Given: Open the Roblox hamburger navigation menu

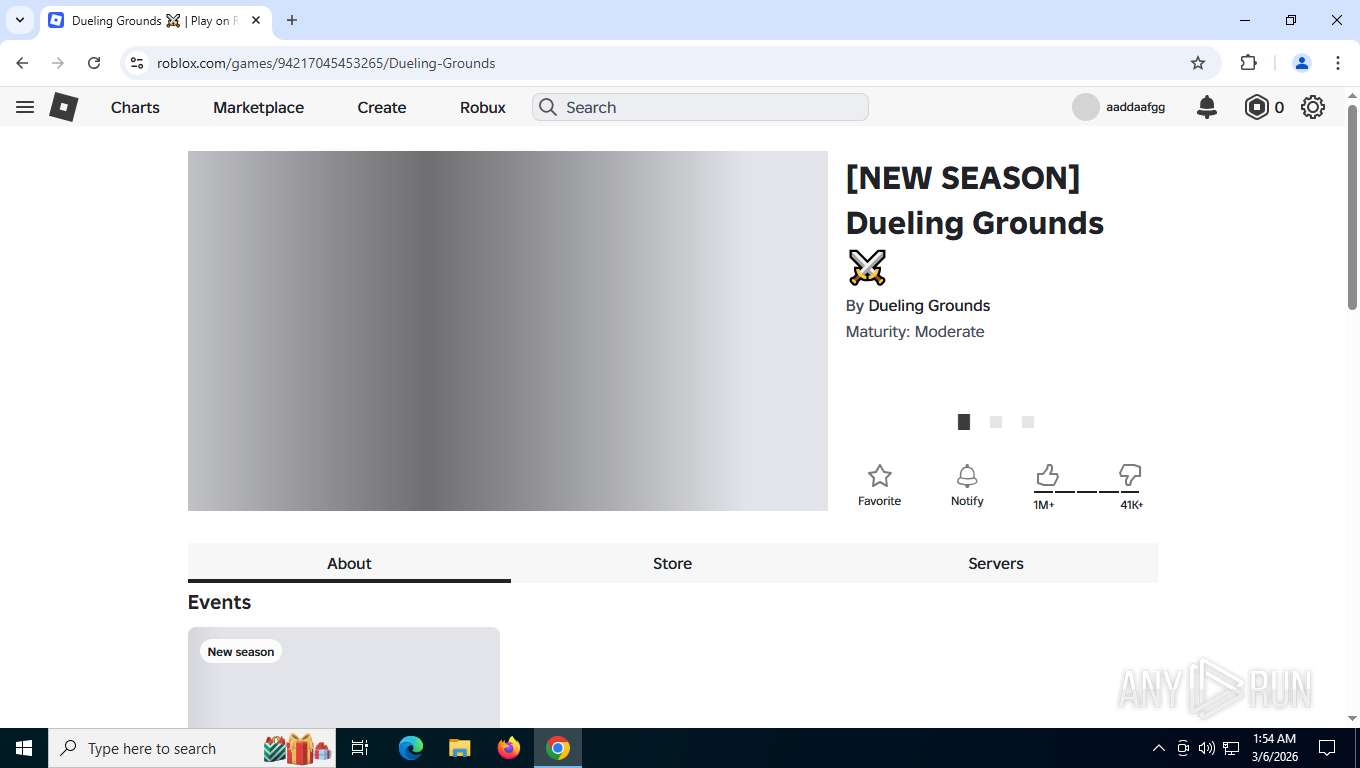Looking at the screenshot, I should click(25, 107).
